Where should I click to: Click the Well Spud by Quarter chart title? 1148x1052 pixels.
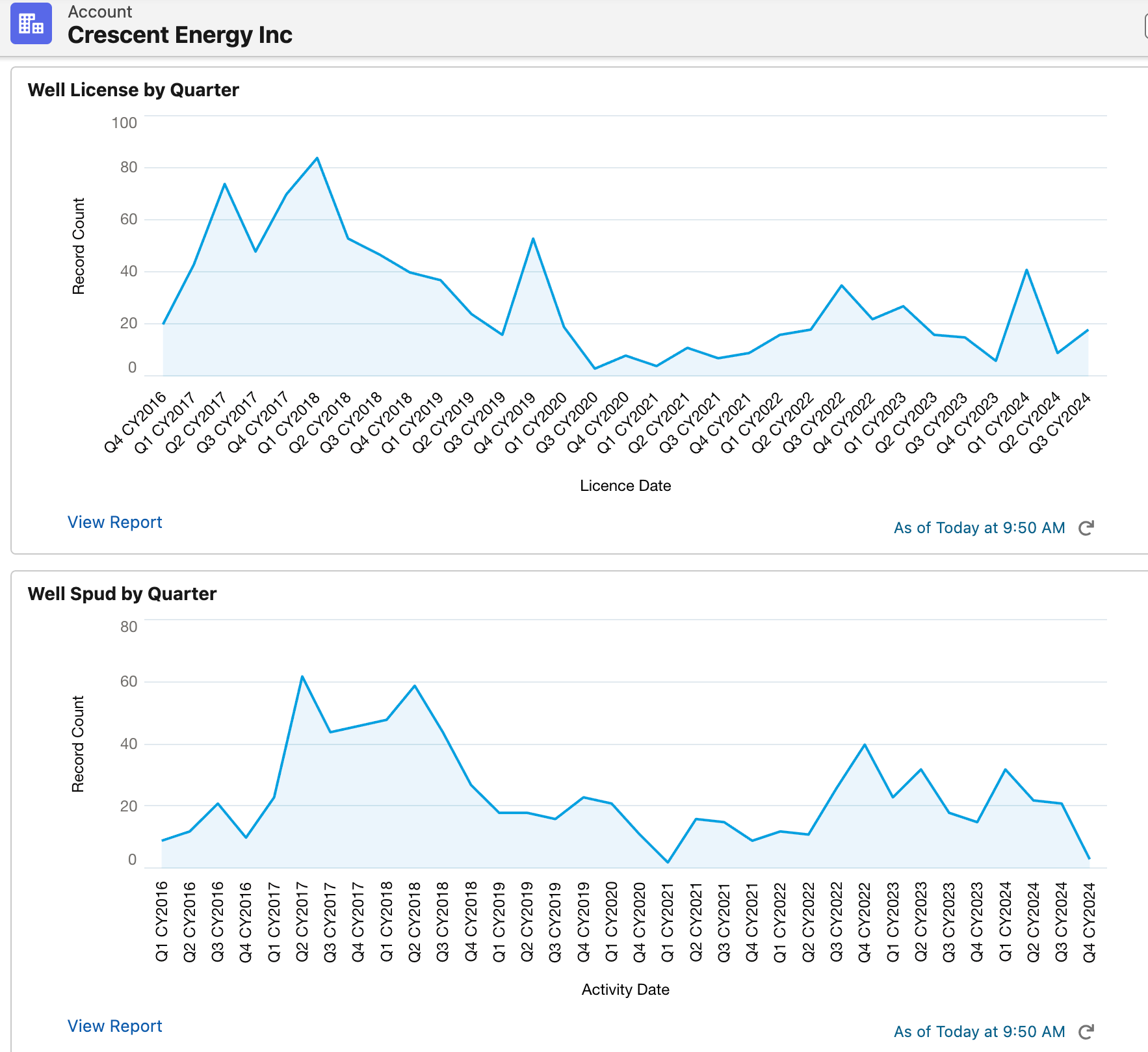[x=122, y=593]
